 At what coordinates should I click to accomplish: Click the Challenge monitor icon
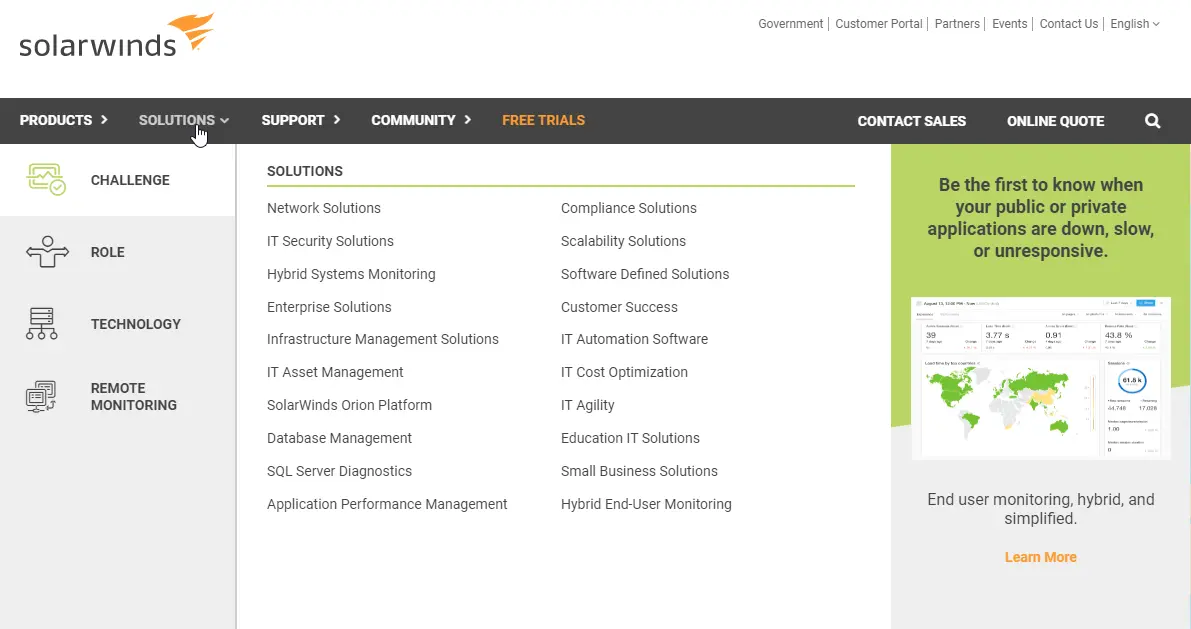[46, 180]
